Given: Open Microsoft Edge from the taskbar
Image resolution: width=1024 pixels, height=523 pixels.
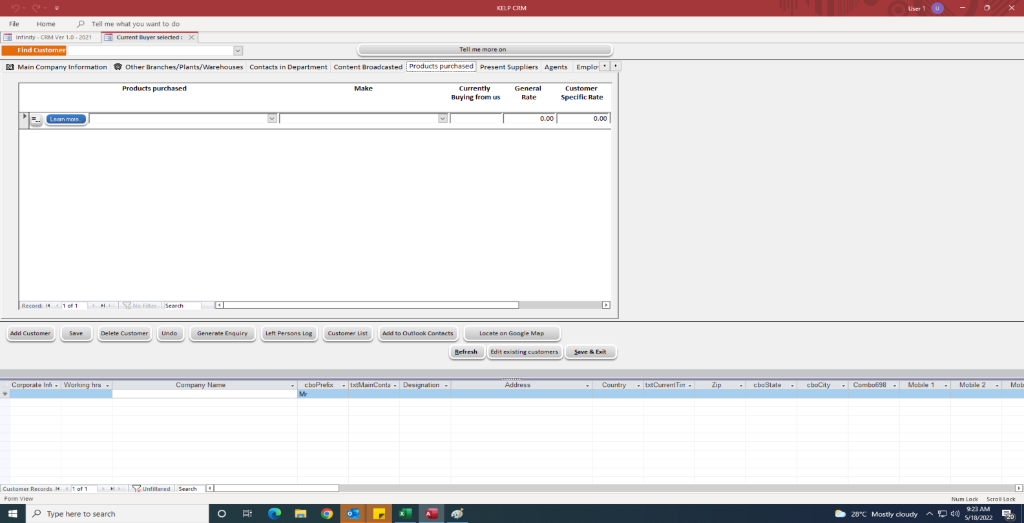Looking at the screenshot, I should pyautogui.click(x=274, y=513).
